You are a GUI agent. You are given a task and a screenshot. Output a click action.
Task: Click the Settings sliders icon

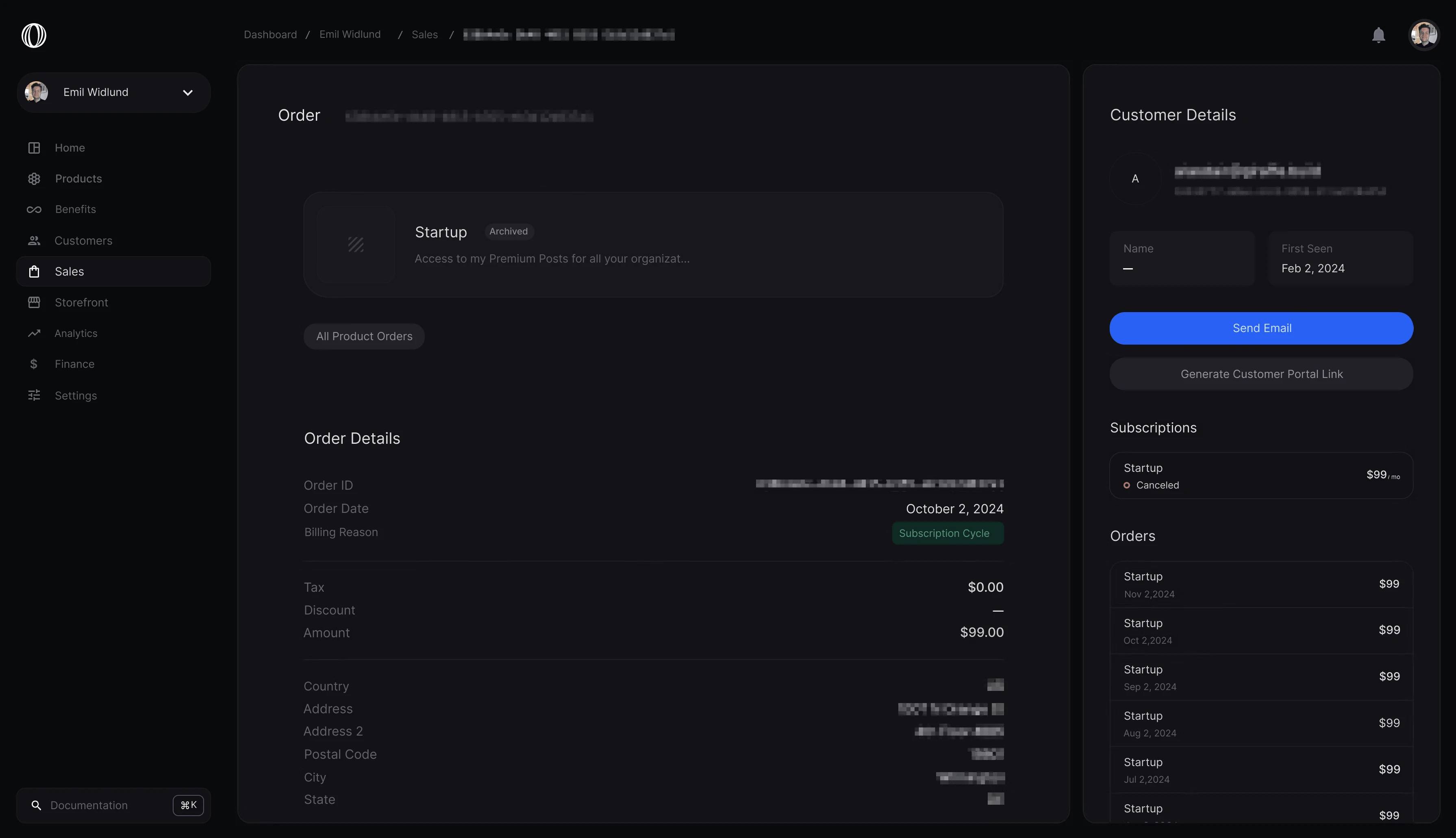point(34,395)
